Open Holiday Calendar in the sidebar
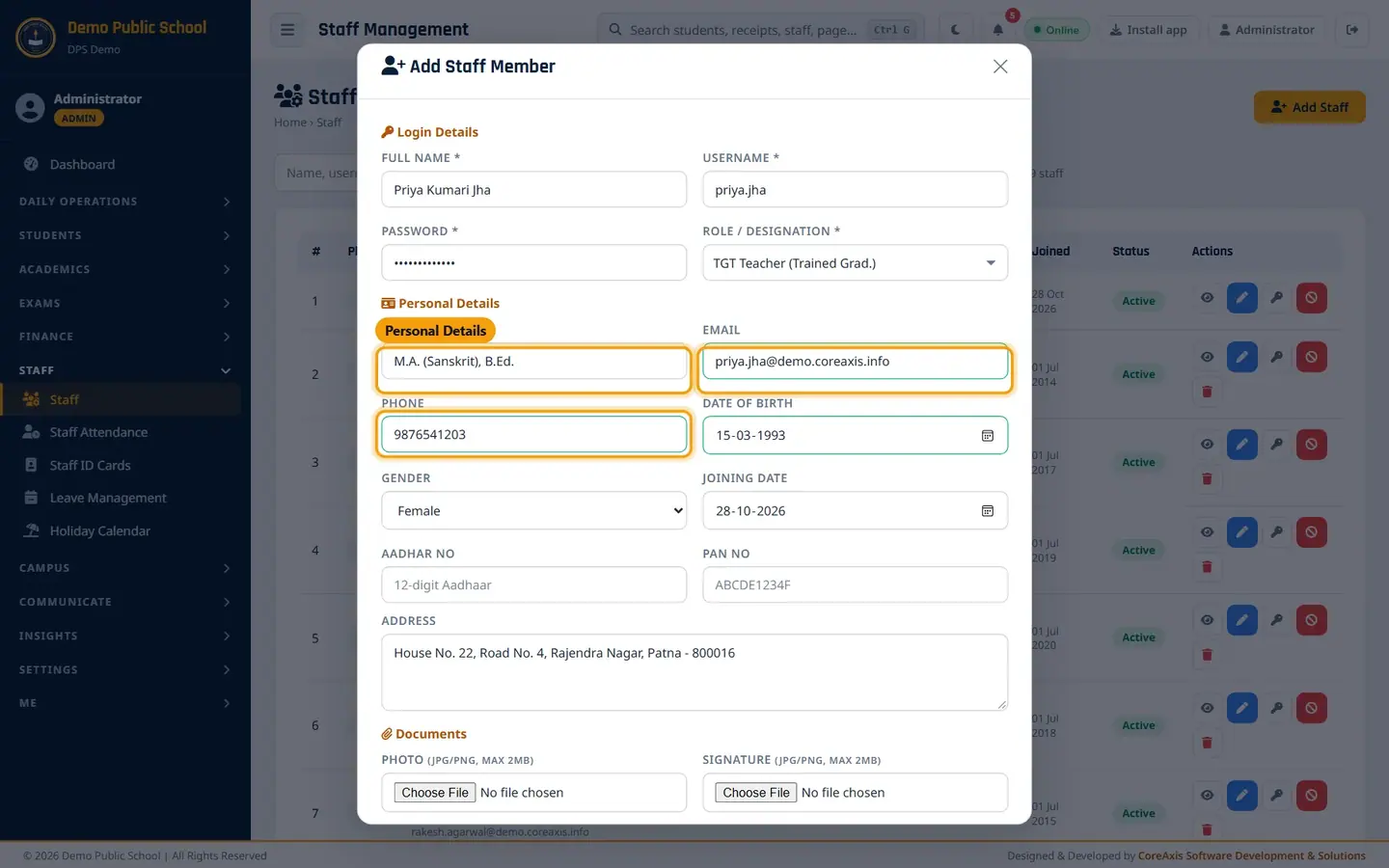Image resolution: width=1389 pixels, height=868 pixels. (121, 530)
